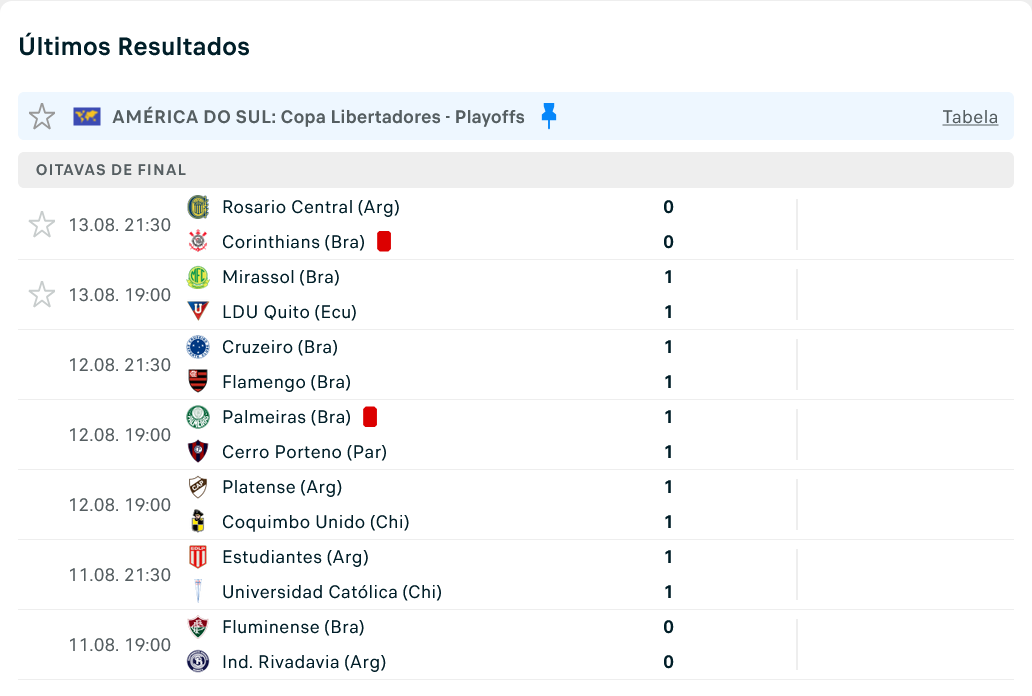Select the Oitavas de Final round header
The width and height of the screenshot is (1032, 696).
[x=516, y=170]
